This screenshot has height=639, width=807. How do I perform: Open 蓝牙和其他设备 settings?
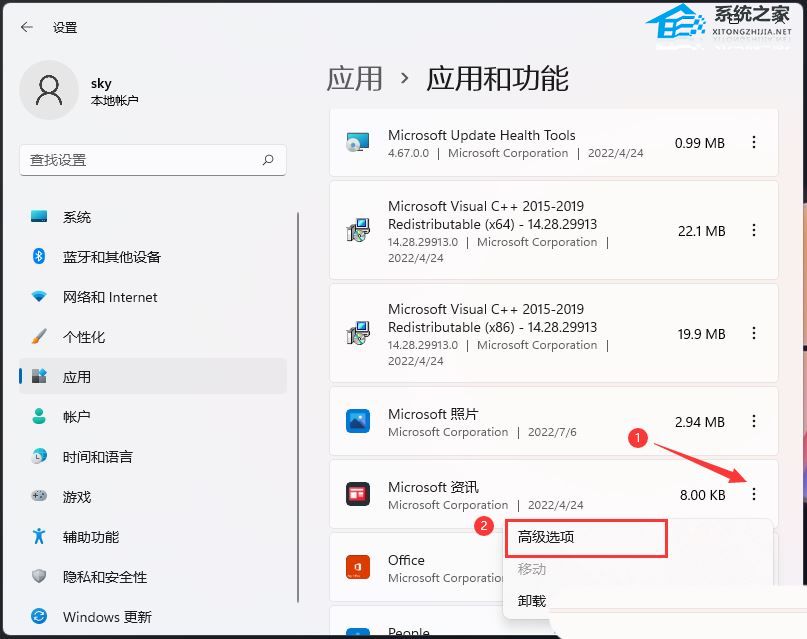click(x=153, y=256)
